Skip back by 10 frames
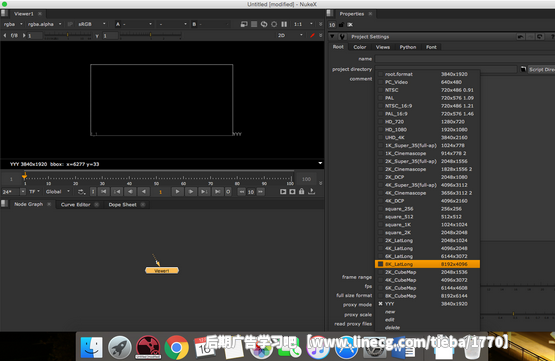The height and width of the screenshot is (361, 555). point(241,191)
